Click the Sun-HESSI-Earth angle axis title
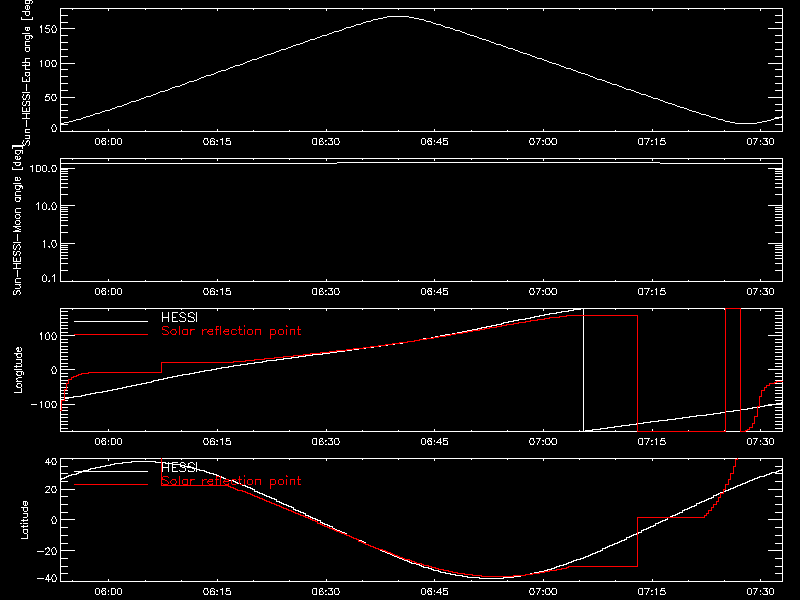This screenshot has width=800, height=600. [x=28, y=72]
